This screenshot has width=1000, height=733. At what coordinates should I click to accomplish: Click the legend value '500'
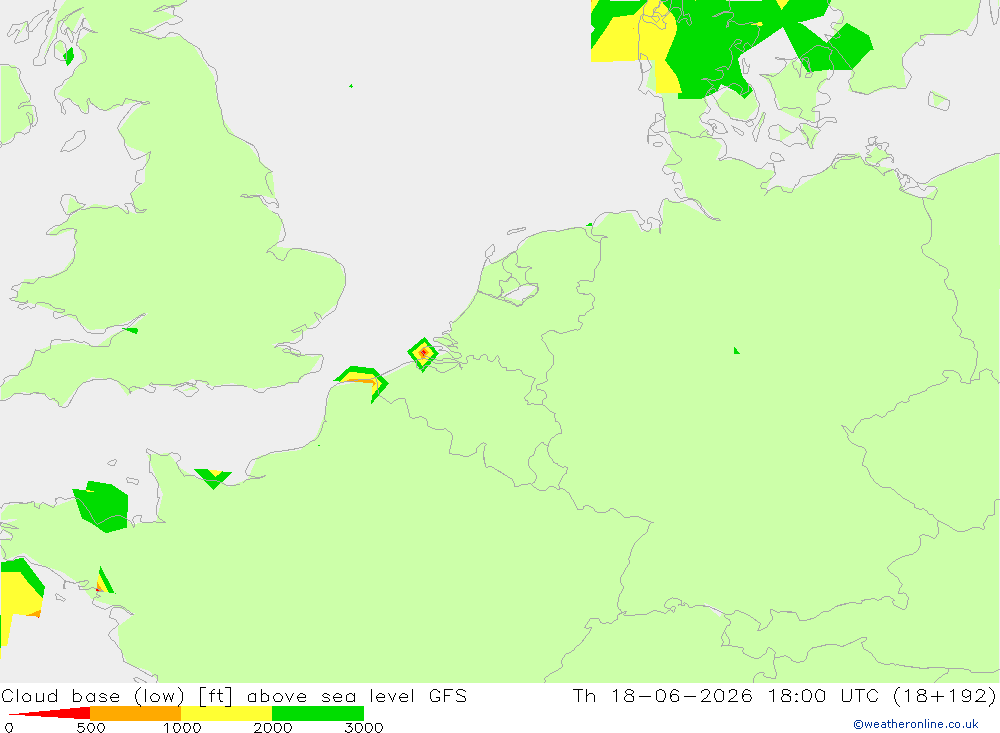(x=91, y=727)
